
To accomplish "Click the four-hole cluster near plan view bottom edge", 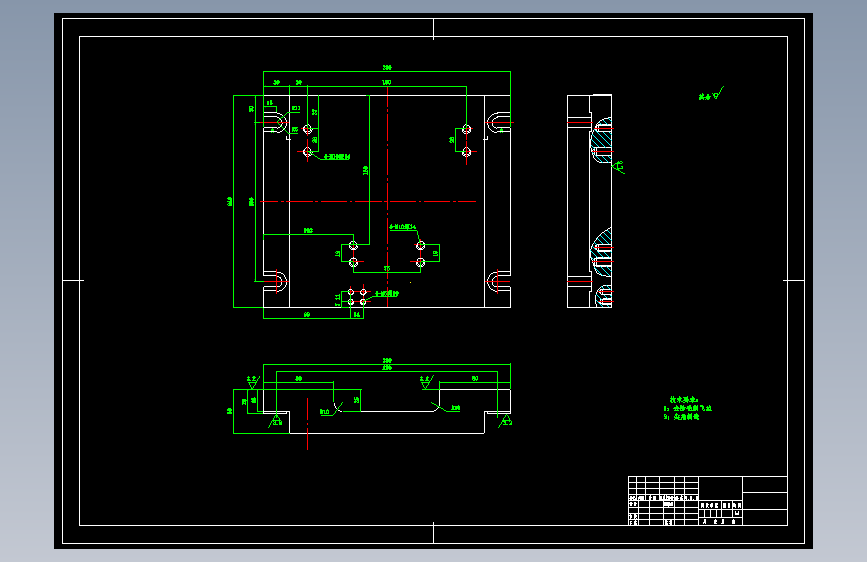I will click(x=357, y=297).
